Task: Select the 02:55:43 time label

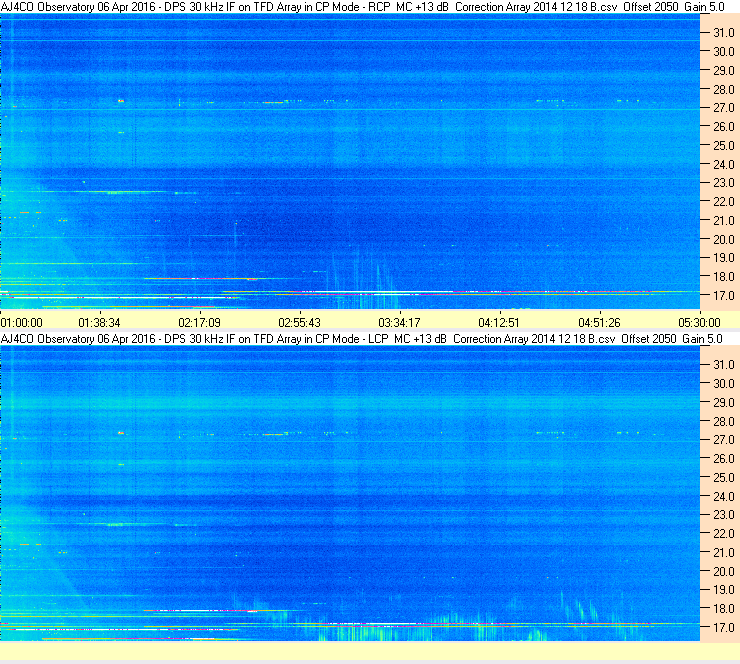Action: (x=299, y=323)
